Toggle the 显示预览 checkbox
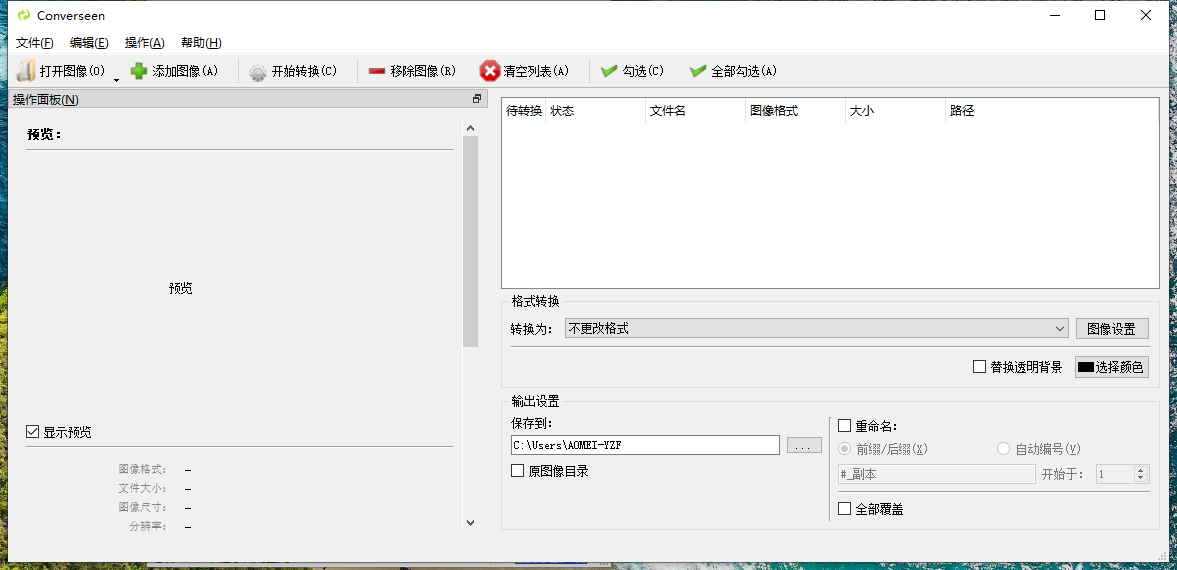Image resolution: width=1177 pixels, height=570 pixels. click(x=32, y=432)
